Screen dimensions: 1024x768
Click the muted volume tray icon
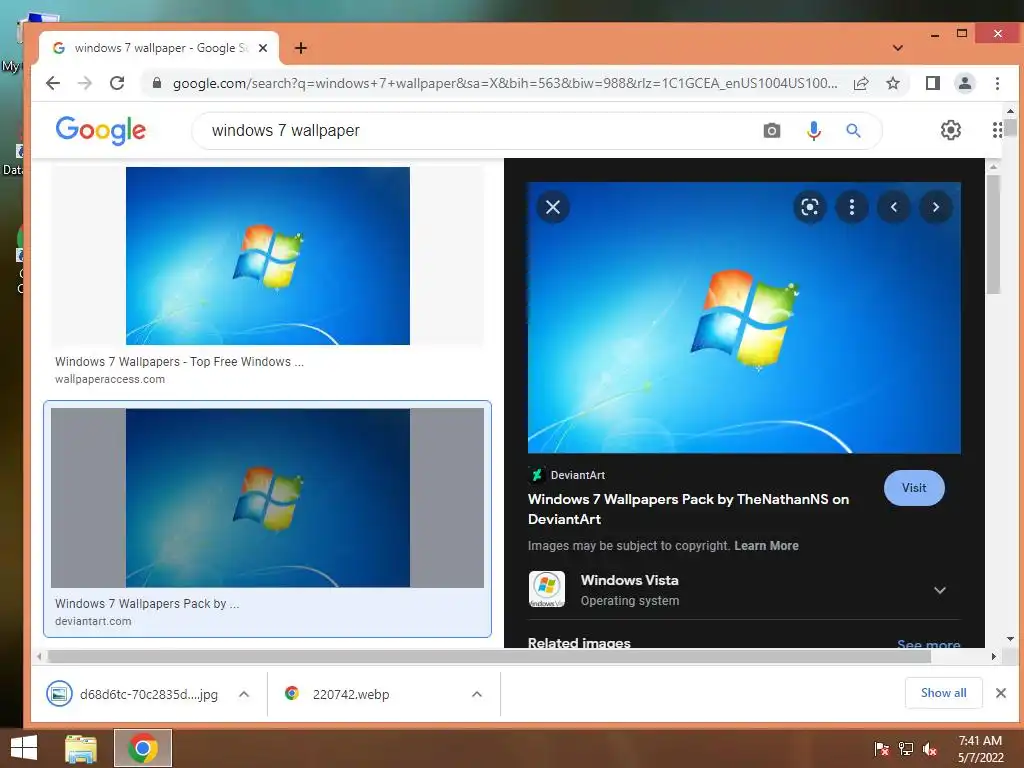click(x=930, y=748)
